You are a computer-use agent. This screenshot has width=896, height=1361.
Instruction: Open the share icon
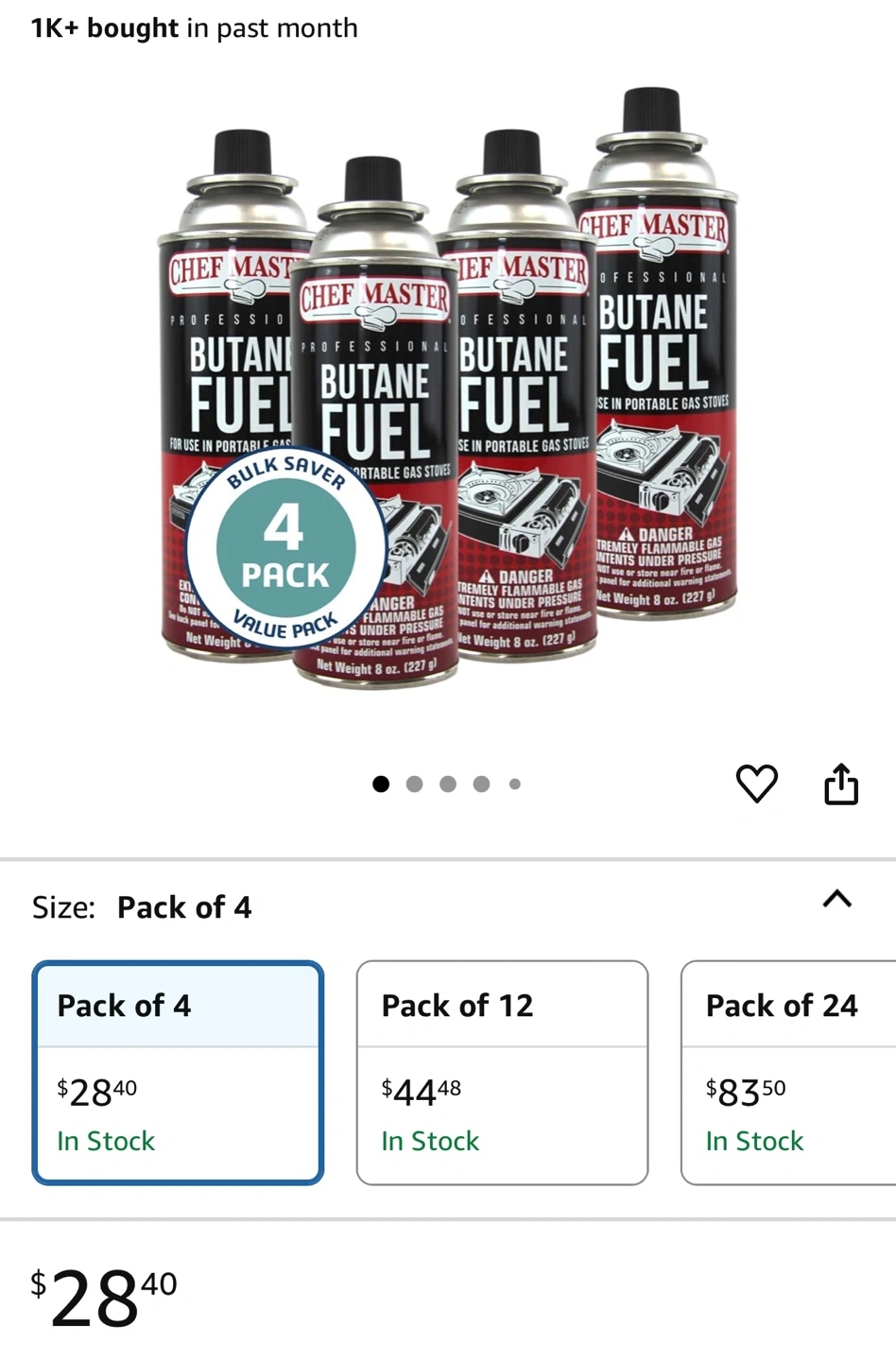coord(841,784)
